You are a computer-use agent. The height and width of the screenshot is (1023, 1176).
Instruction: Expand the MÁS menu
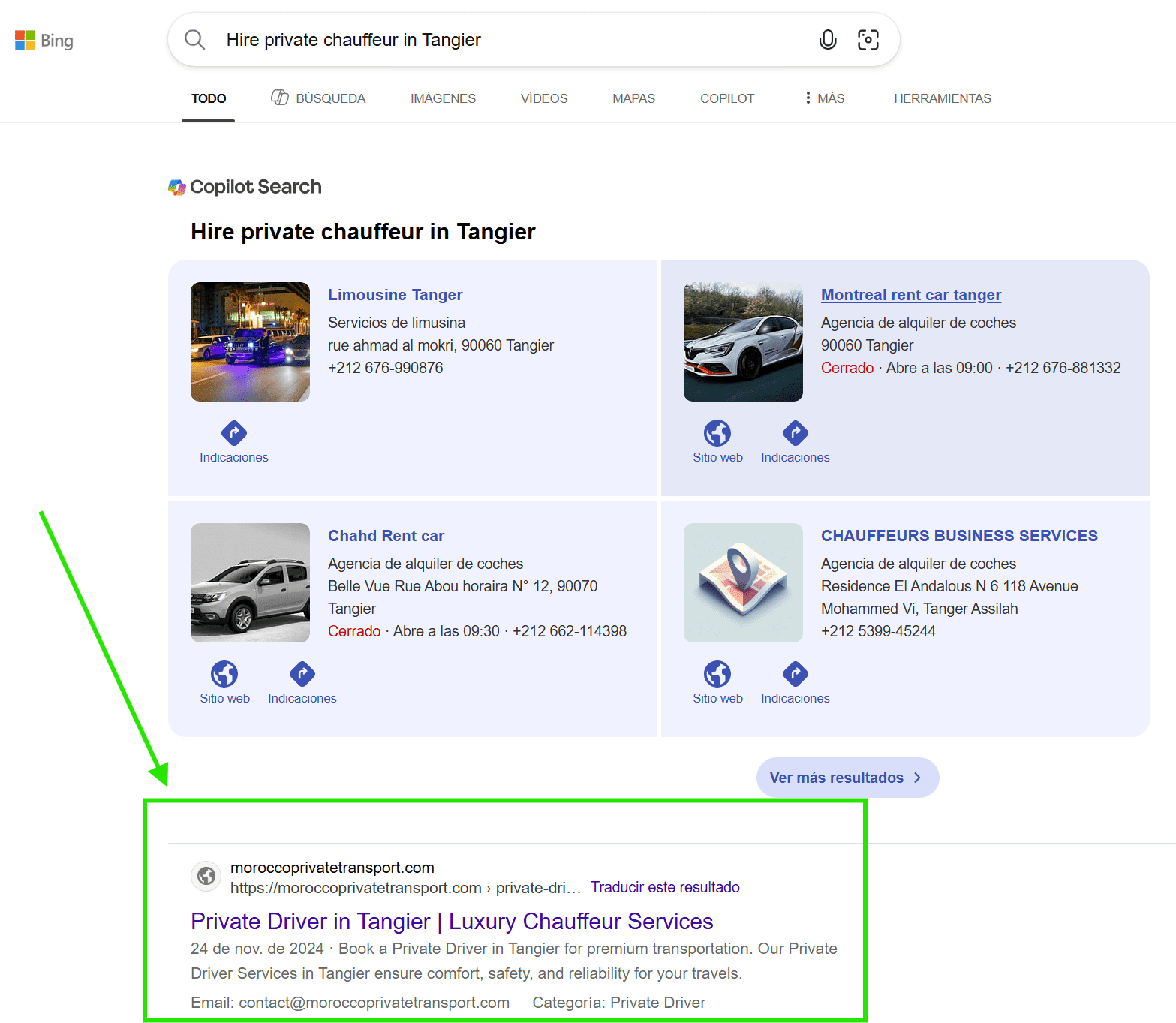[x=824, y=98]
